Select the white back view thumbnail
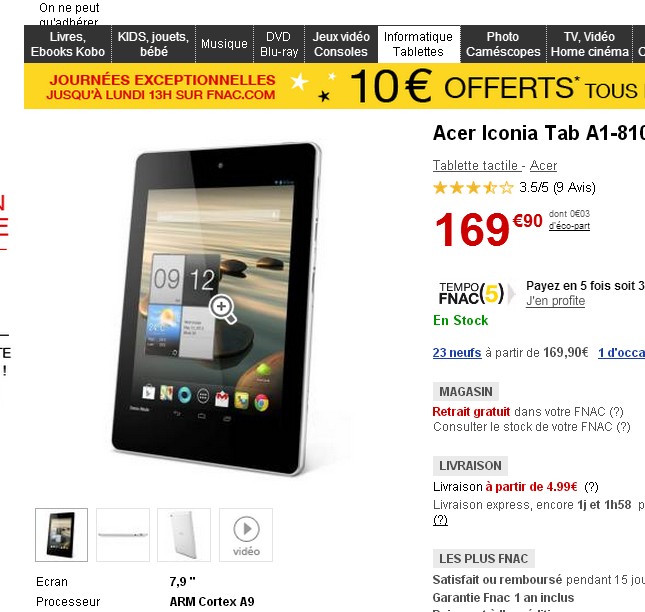This screenshot has width=645, height=612. click(x=184, y=535)
